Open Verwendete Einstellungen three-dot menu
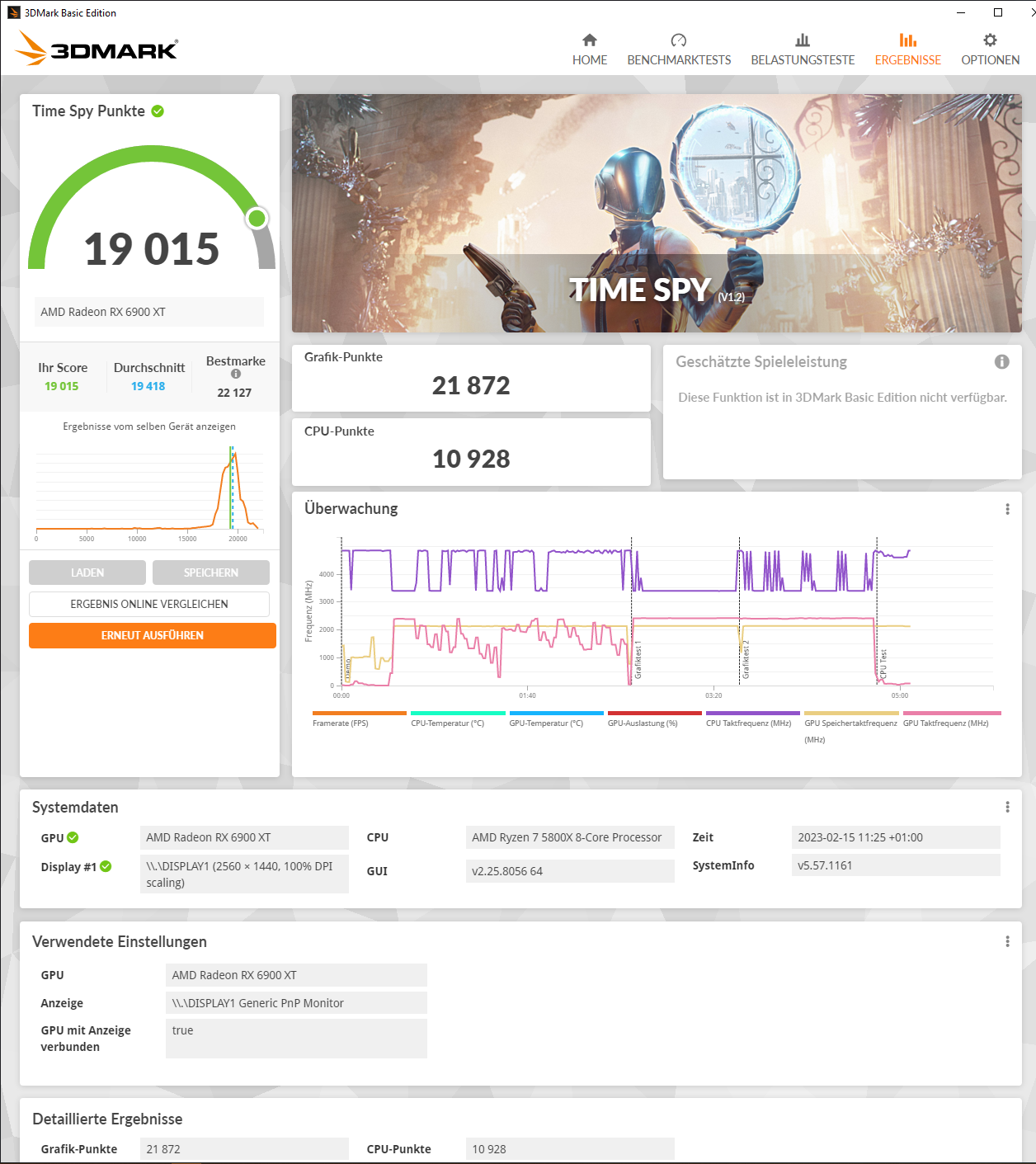Screen dimensions: 1036x1164 pyautogui.click(x=1007, y=941)
